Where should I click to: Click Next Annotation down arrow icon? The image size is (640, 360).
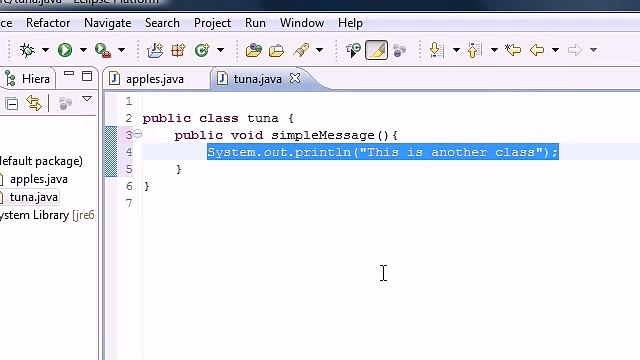[x=437, y=50]
